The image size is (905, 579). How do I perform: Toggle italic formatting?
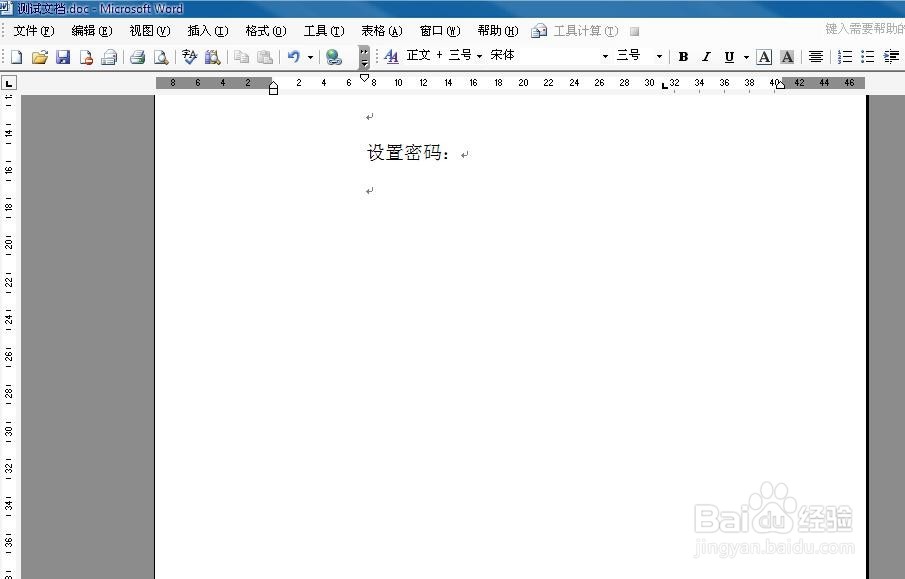coord(706,57)
